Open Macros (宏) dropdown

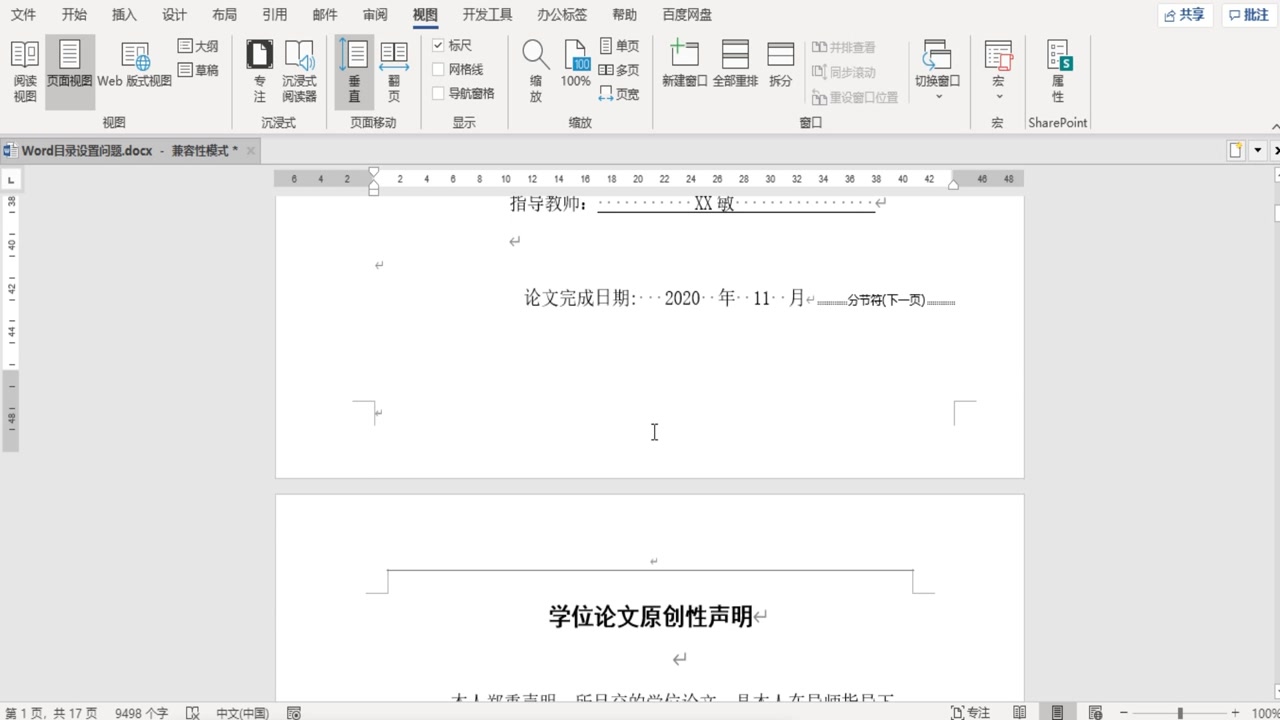[998, 72]
